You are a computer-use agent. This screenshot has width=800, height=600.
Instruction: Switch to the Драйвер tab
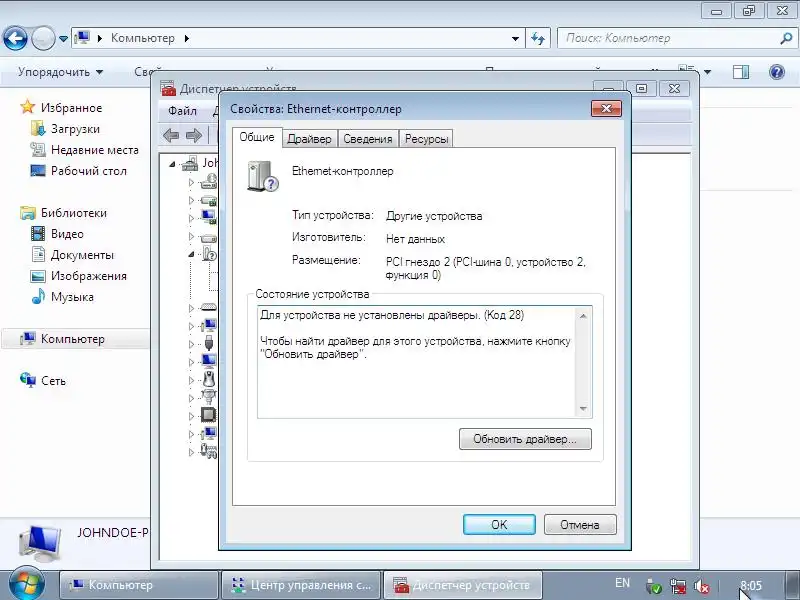point(309,139)
